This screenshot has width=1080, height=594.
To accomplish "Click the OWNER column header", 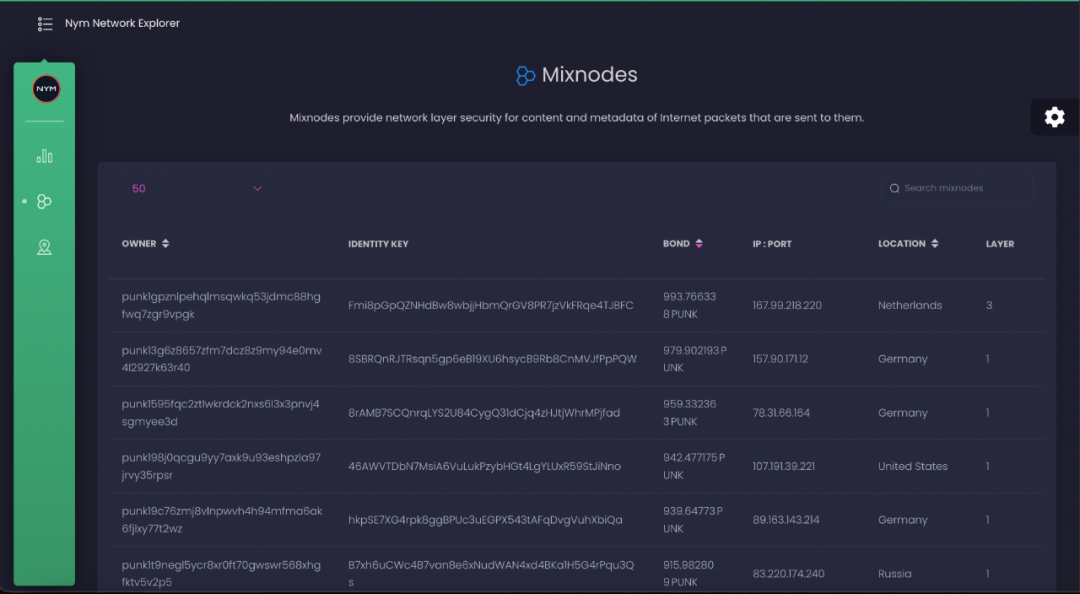I will tap(139, 243).
